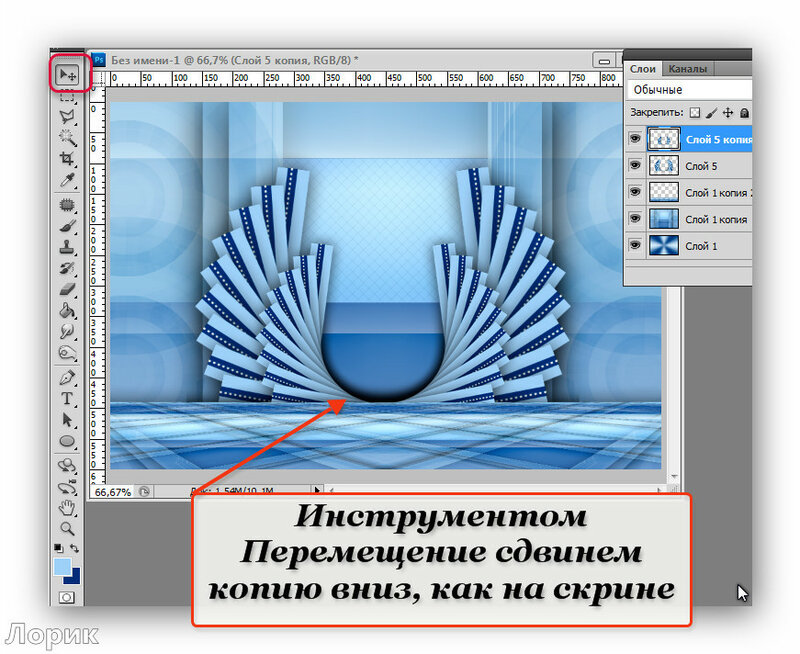Select the Path Selection tool
800x654 pixels.
point(67,420)
